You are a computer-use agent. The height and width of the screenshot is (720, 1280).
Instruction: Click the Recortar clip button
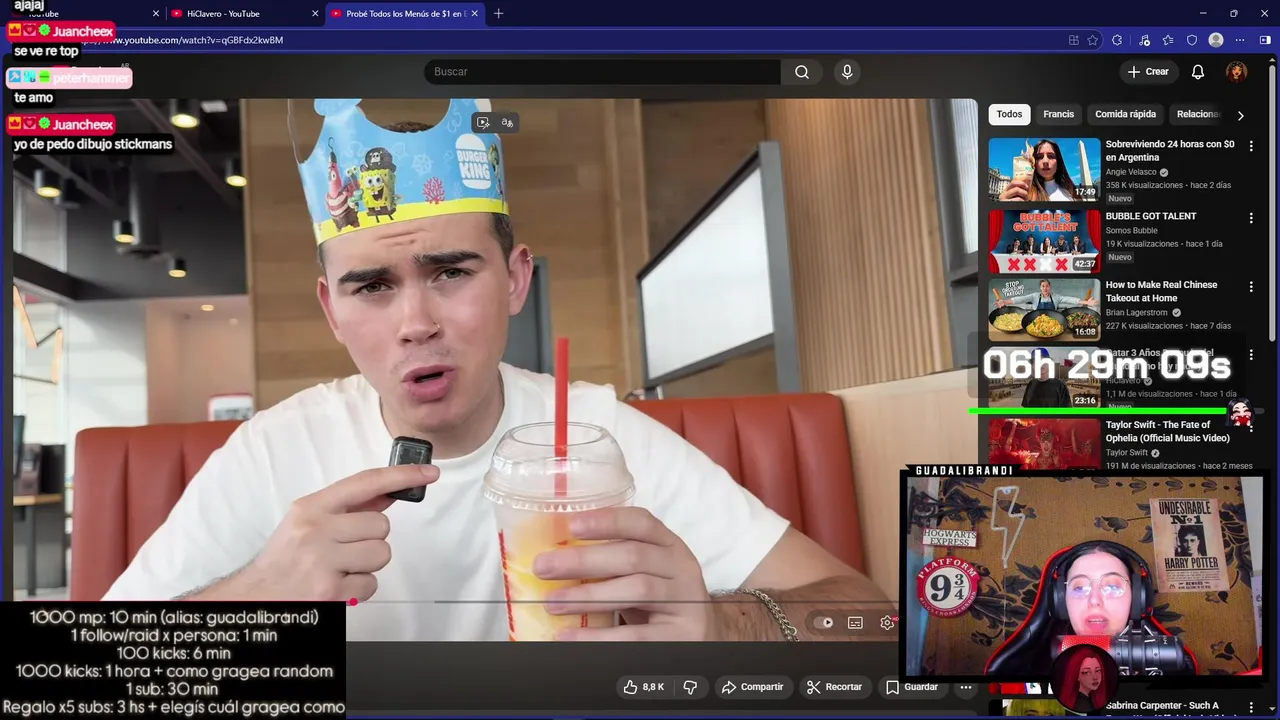833,687
